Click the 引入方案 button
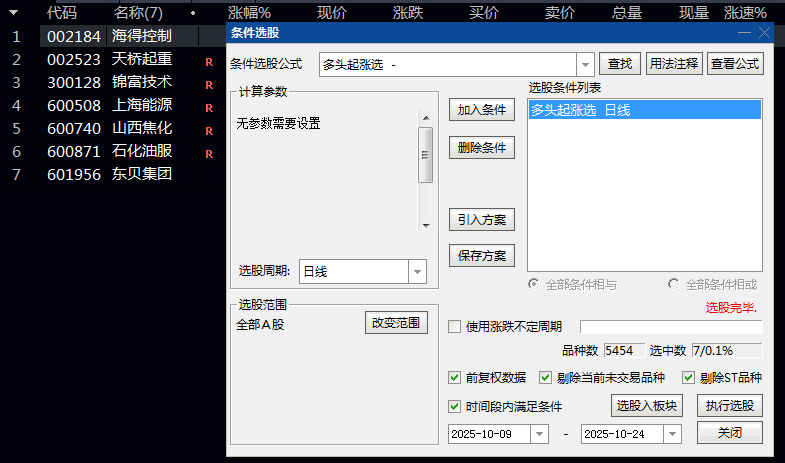This screenshot has width=785, height=463. point(482,220)
